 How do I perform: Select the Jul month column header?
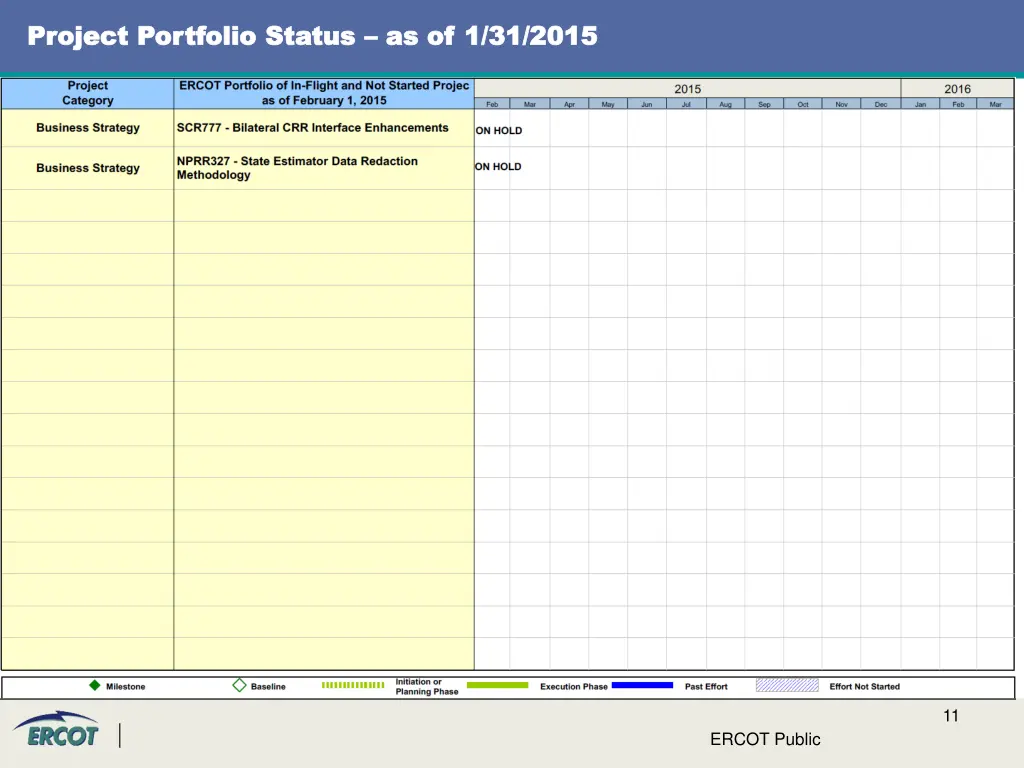point(686,104)
